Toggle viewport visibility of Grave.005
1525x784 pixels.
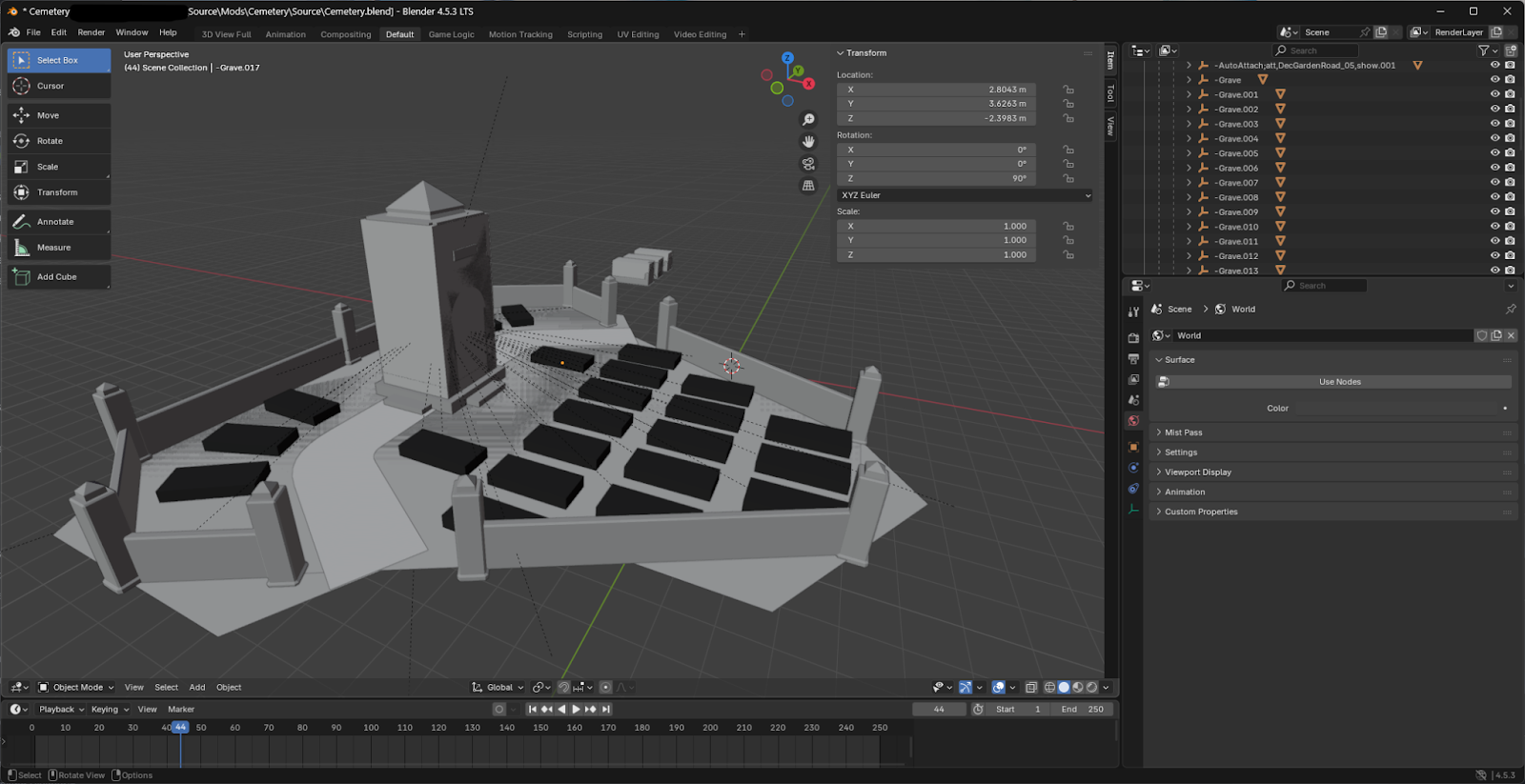click(1494, 153)
